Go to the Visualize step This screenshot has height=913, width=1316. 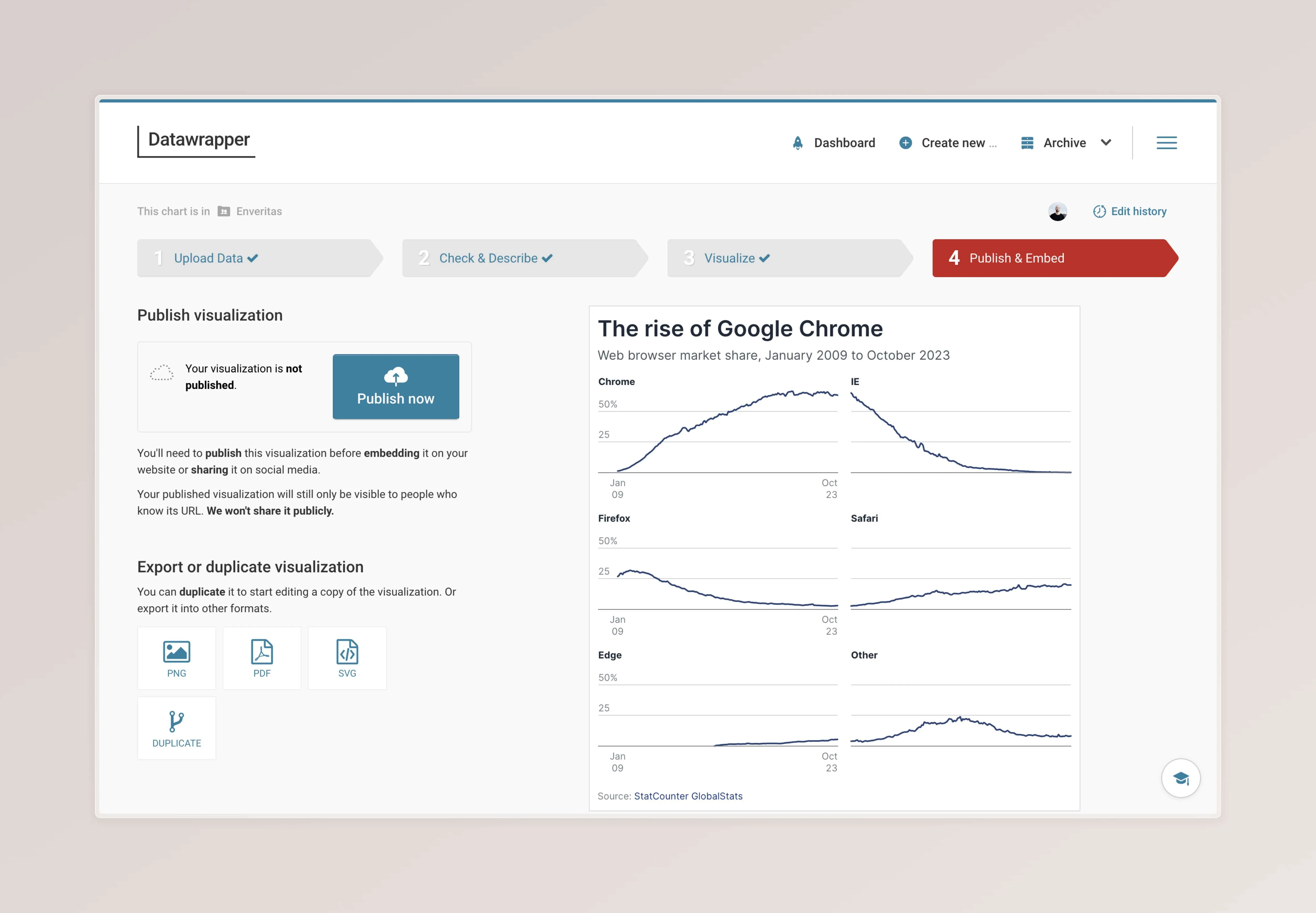point(730,258)
